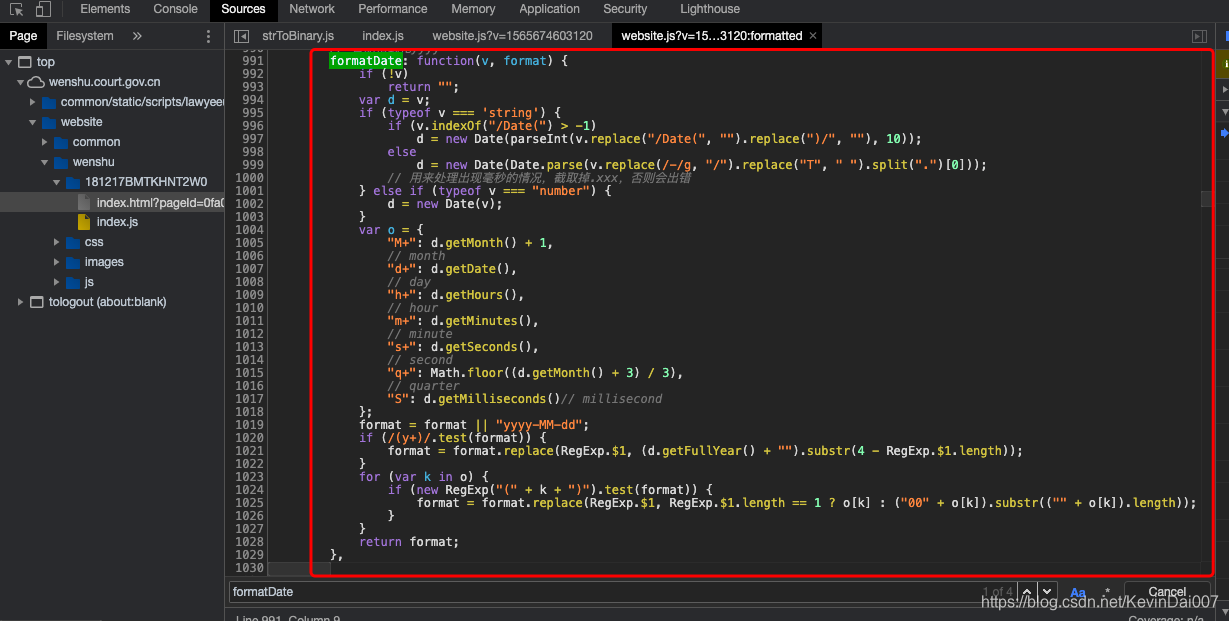Expand the images folder arrow
This screenshot has width=1229, height=621.
pos(57,262)
